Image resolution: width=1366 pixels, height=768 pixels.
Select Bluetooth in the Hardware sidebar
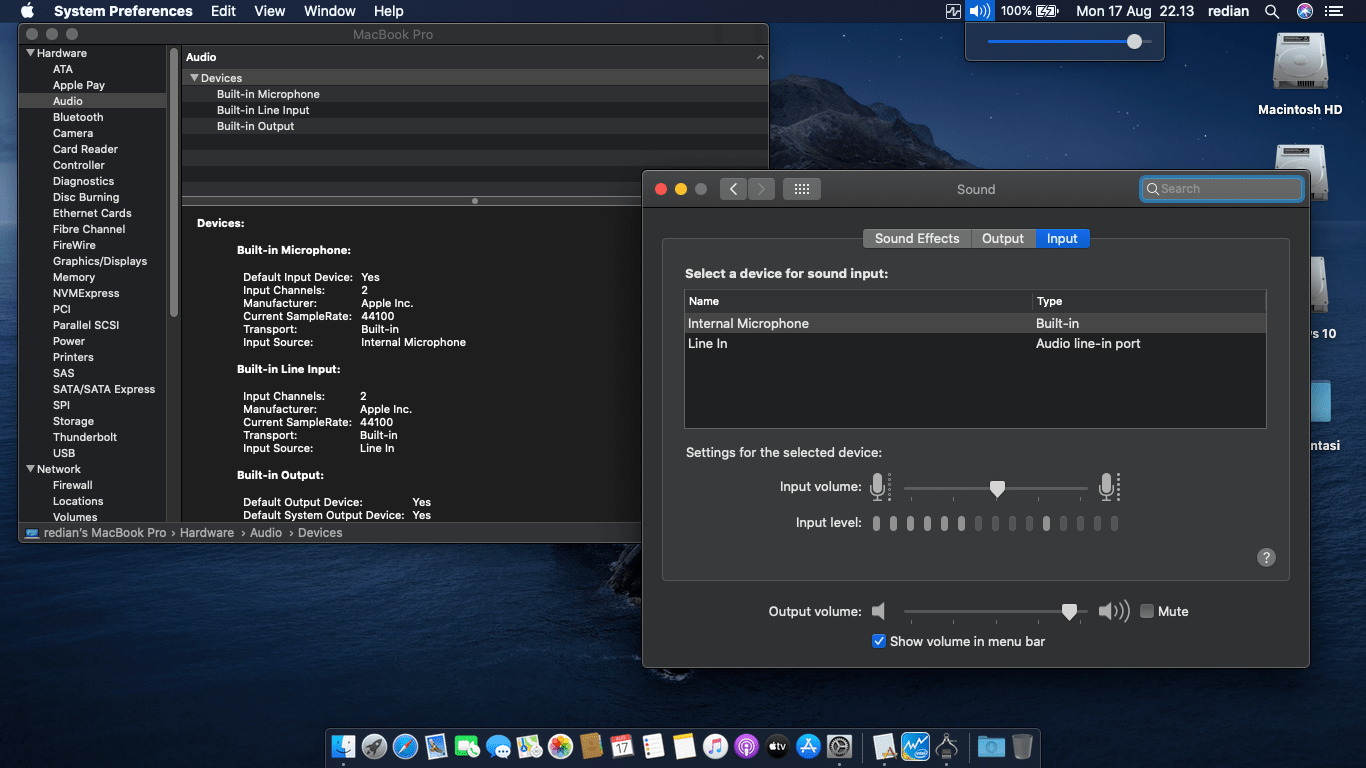[x=78, y=117]
